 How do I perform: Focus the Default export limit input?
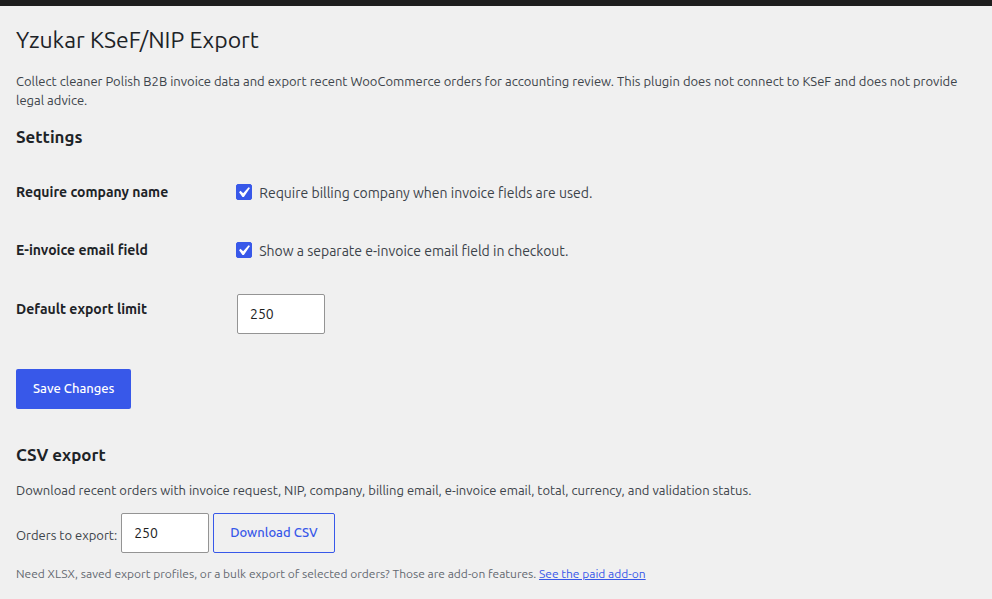click(281, 314)
